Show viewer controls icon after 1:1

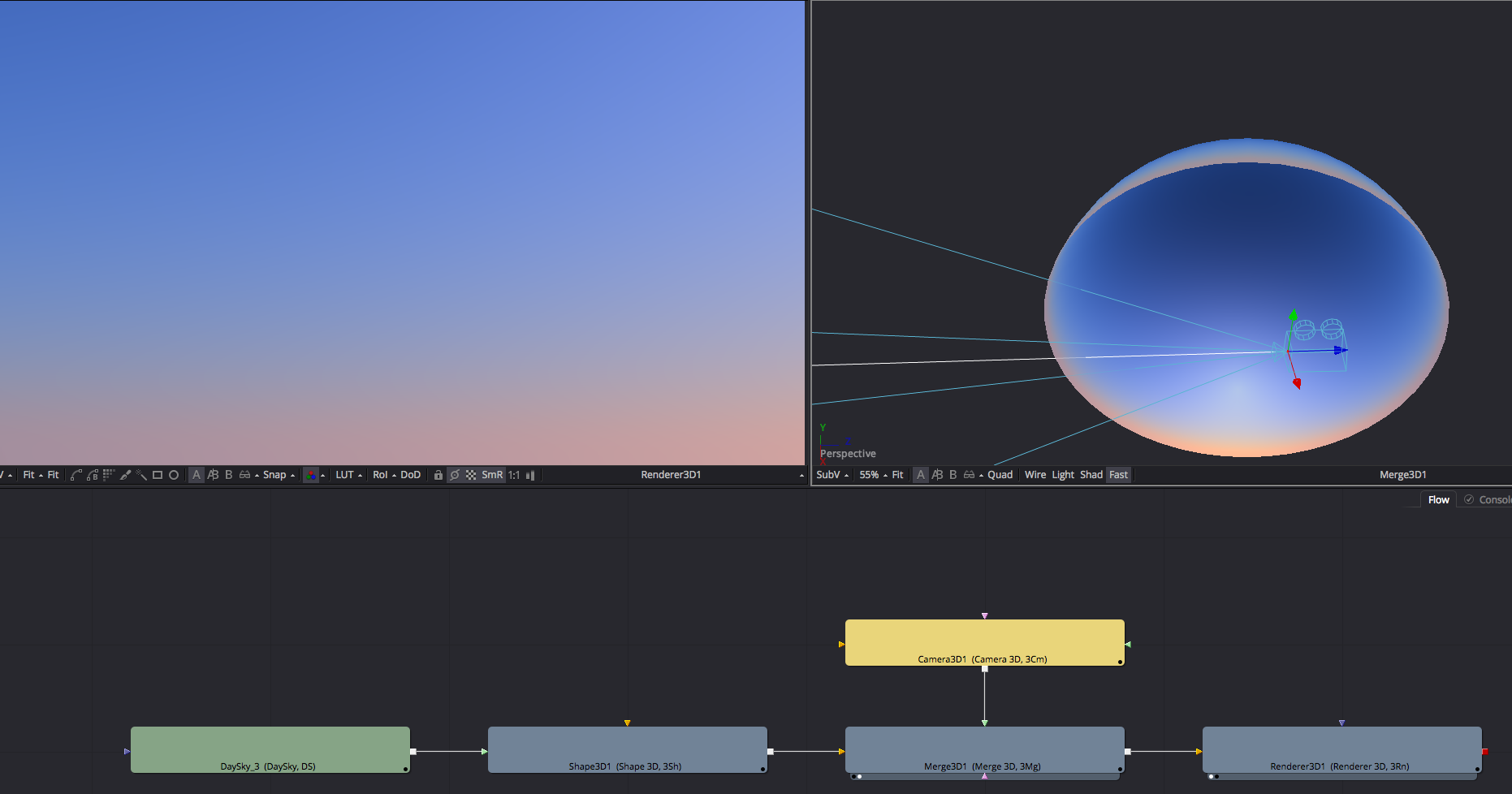point(530,475)
